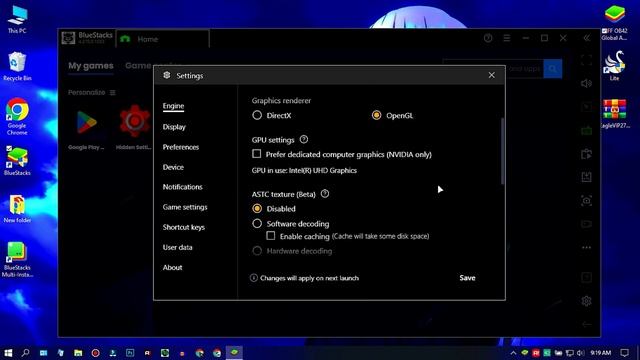Open the Lite desktop shortcut
The image size is (640, 360).
coord(614,66)
